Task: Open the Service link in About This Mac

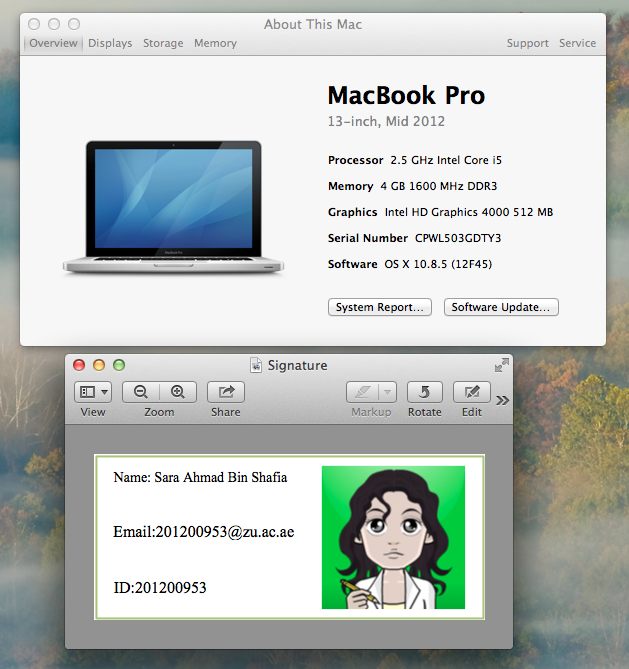Action: click(578, 43)
